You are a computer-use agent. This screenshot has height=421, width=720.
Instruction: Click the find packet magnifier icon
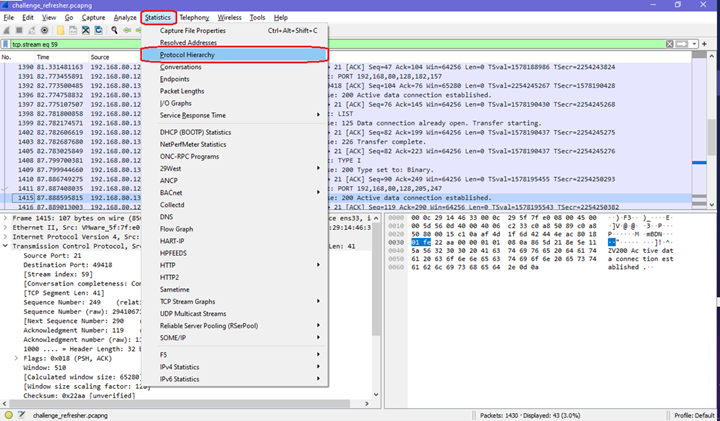click(114, 30)
